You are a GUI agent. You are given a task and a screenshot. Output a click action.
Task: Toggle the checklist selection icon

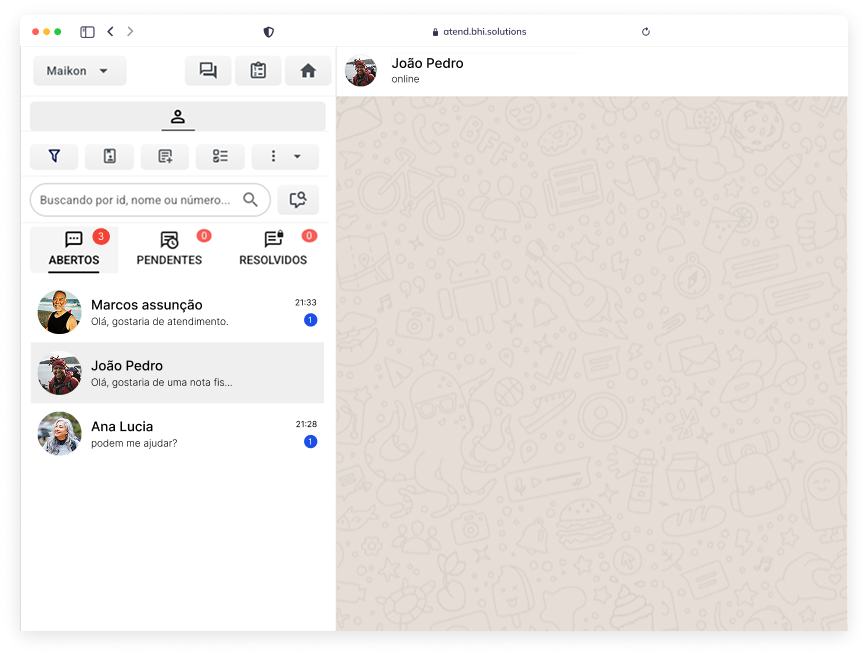[x=220, y=157]
